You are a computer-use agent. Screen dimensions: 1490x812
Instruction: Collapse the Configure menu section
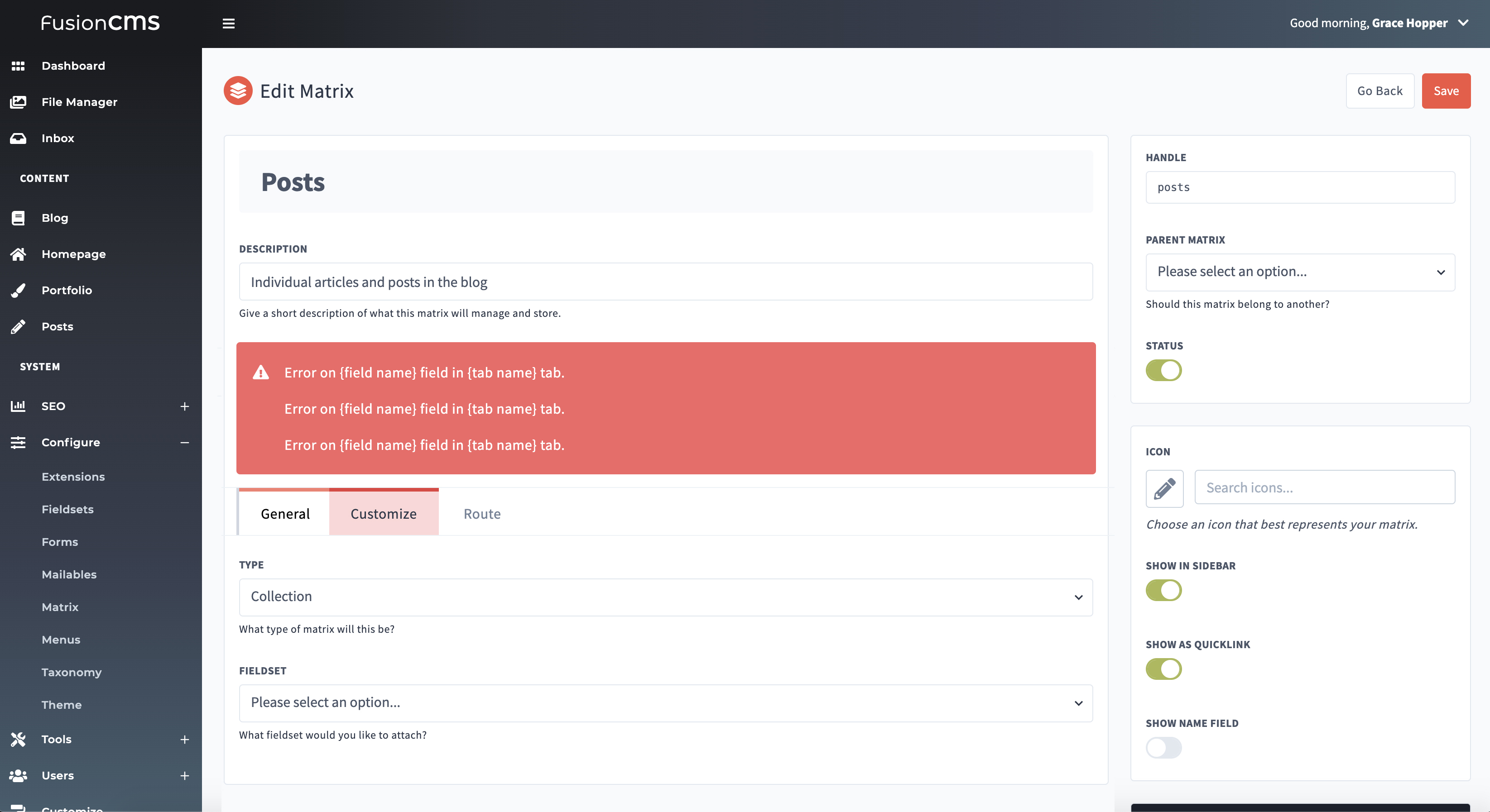pos(184,442)
